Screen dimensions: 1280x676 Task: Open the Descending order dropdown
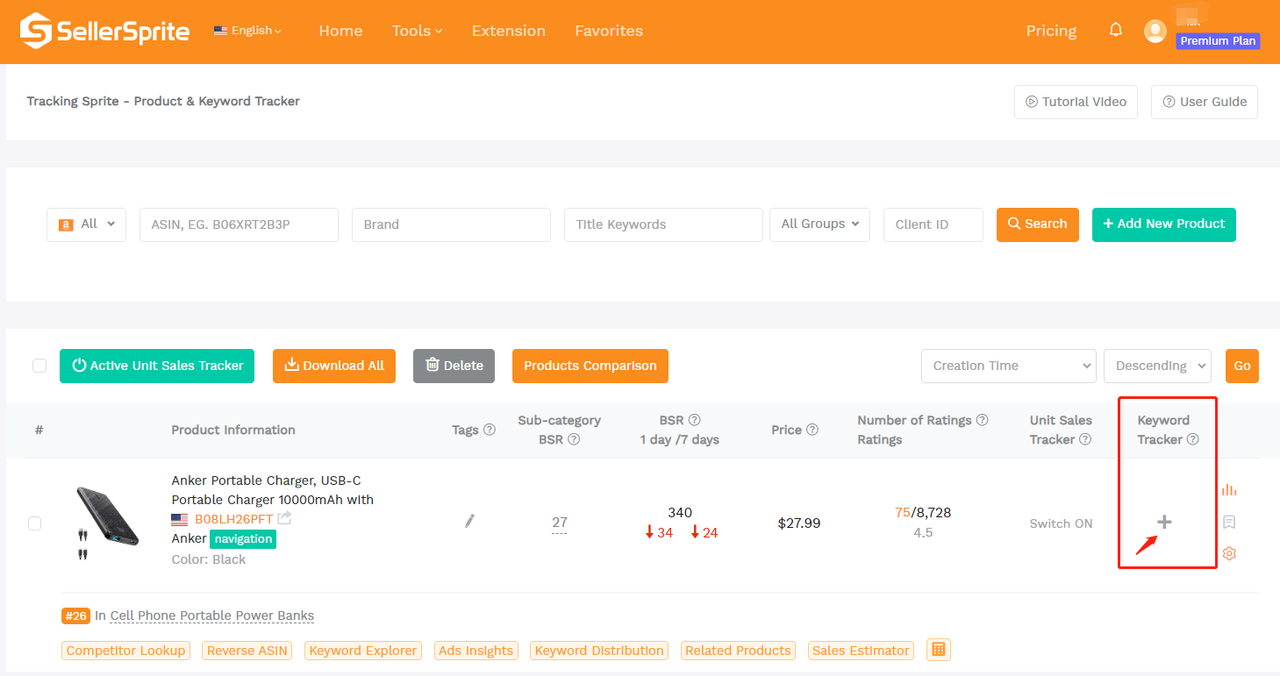pyautogui.click(x=1157, y=366)
